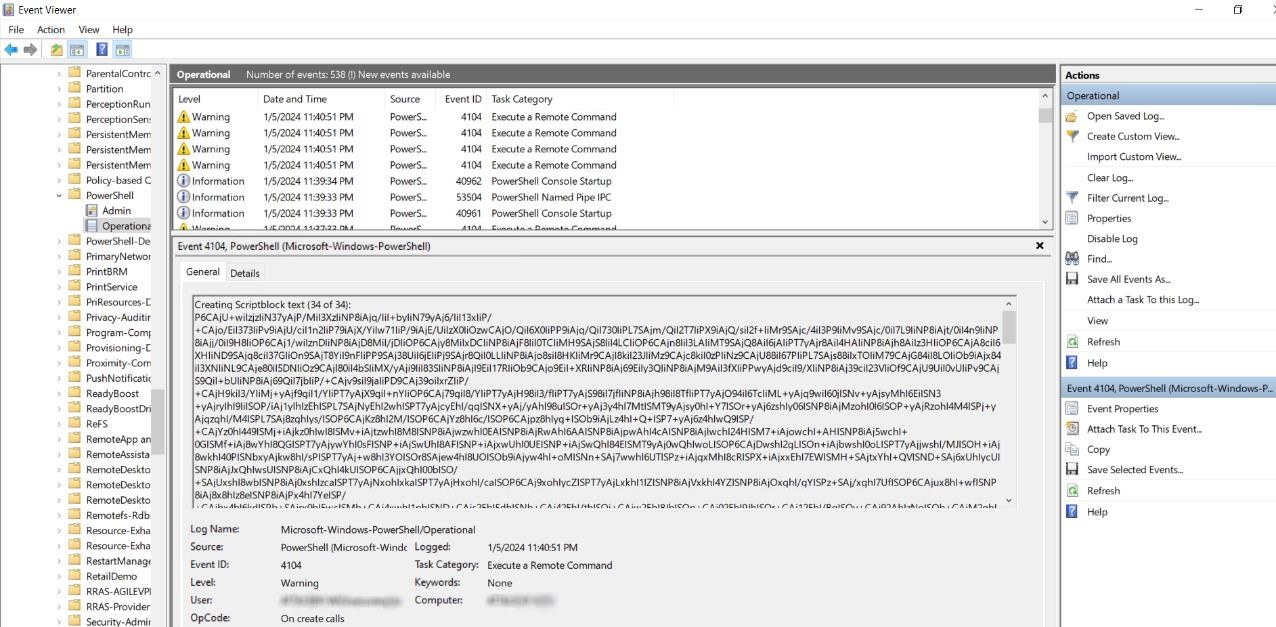Viewport: 1276px width, 627px height.
Task: Click the Copy icon in Actions pane
Action: click(1072, 450)
